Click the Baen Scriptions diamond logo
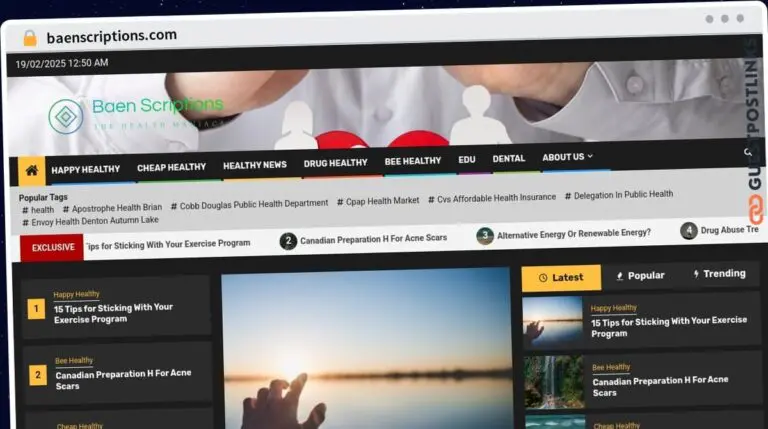The width and height of the screenshot is (768, 429). 66,117
